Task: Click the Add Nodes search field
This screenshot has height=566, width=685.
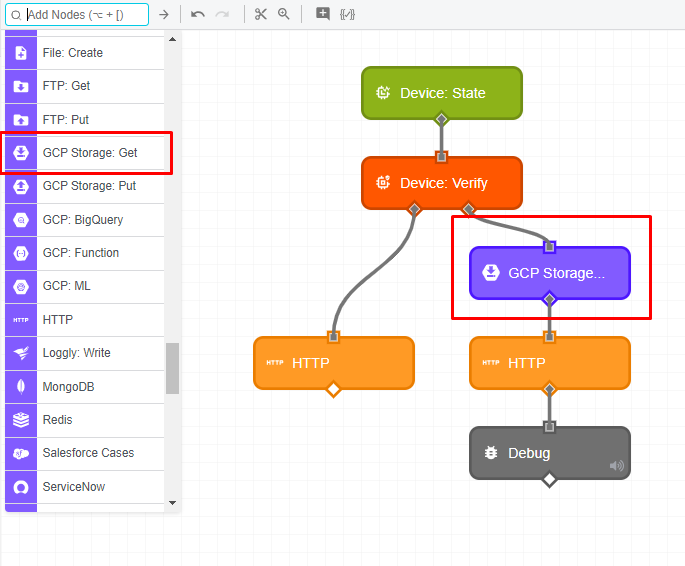Action: pyautogui.click(x=77, y=15)
